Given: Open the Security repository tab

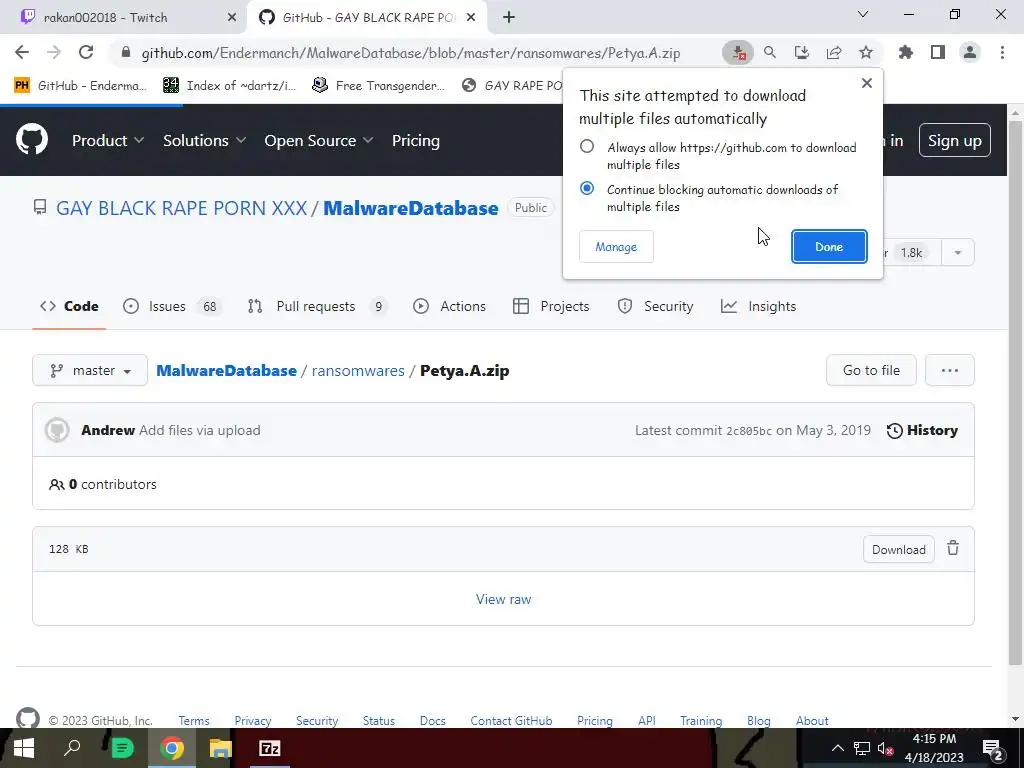Looking at the screenshot, I should tap(656, 306).
